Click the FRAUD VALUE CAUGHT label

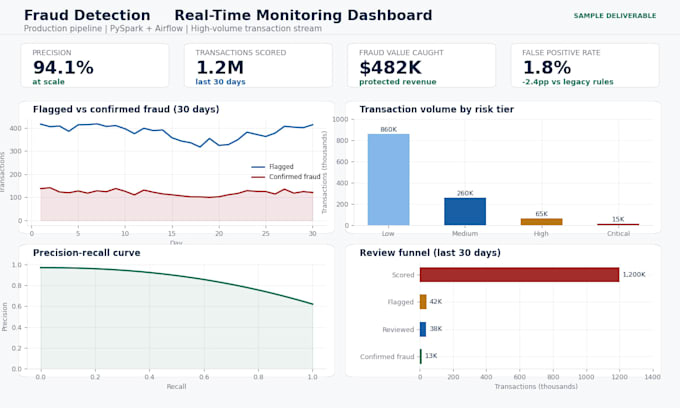[401, 52]
